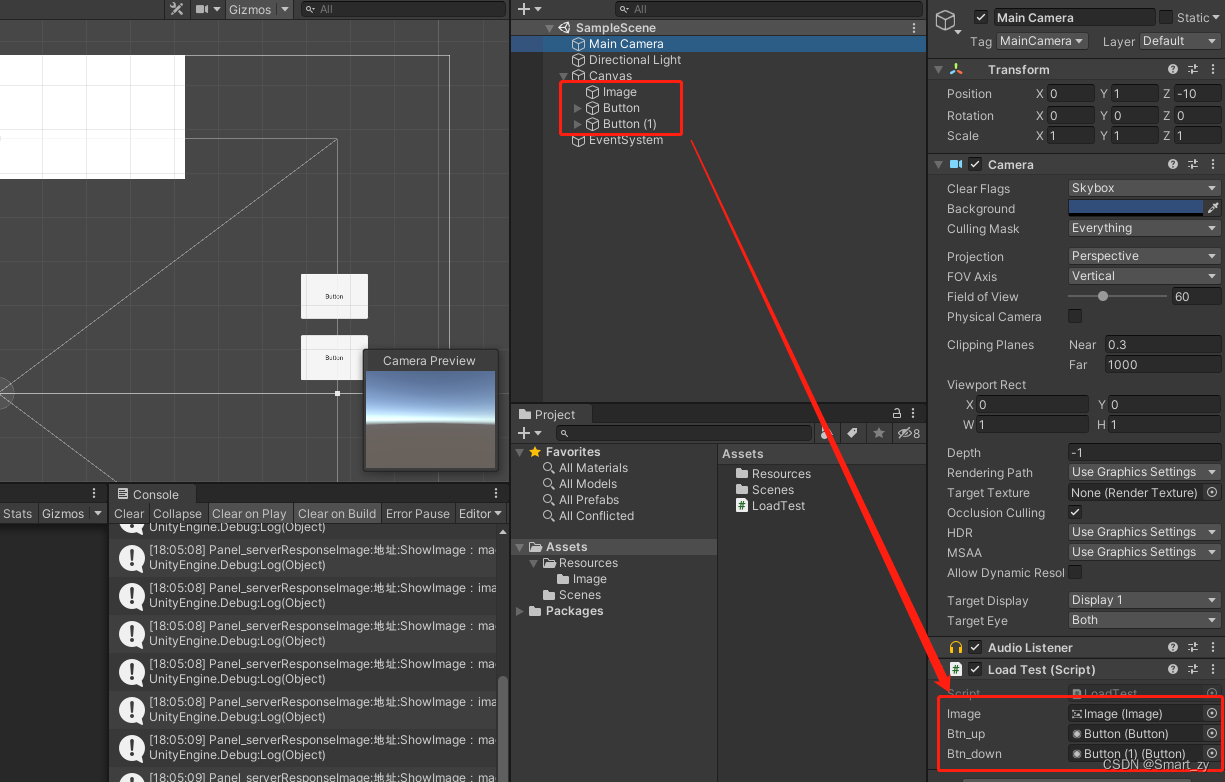Disable the Audio Listener component checkbox
Screen dimensions: 1225x782
coord(973,647)
